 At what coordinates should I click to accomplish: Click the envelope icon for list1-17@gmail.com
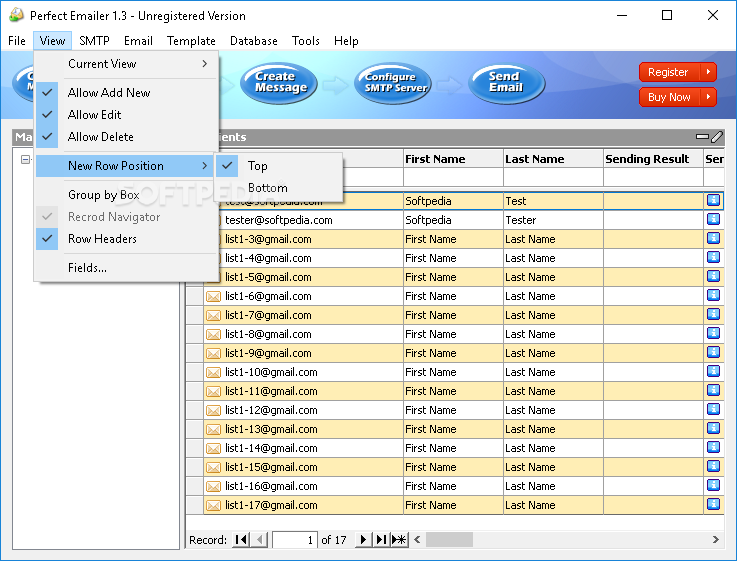click(x=213, y=506)
